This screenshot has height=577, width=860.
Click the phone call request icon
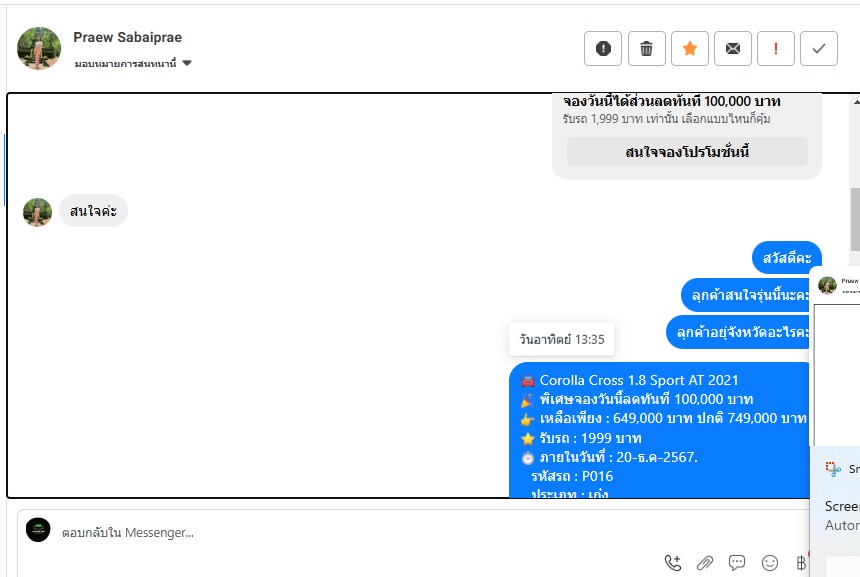(673, 563)
